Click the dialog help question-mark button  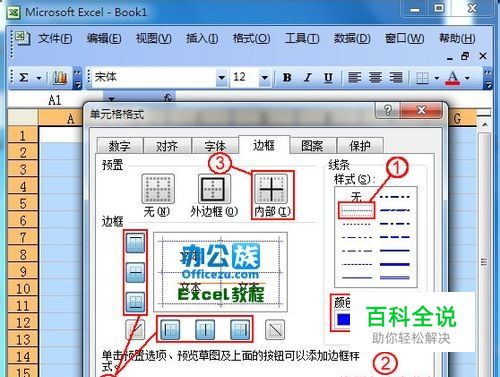(x=387, y=110)
